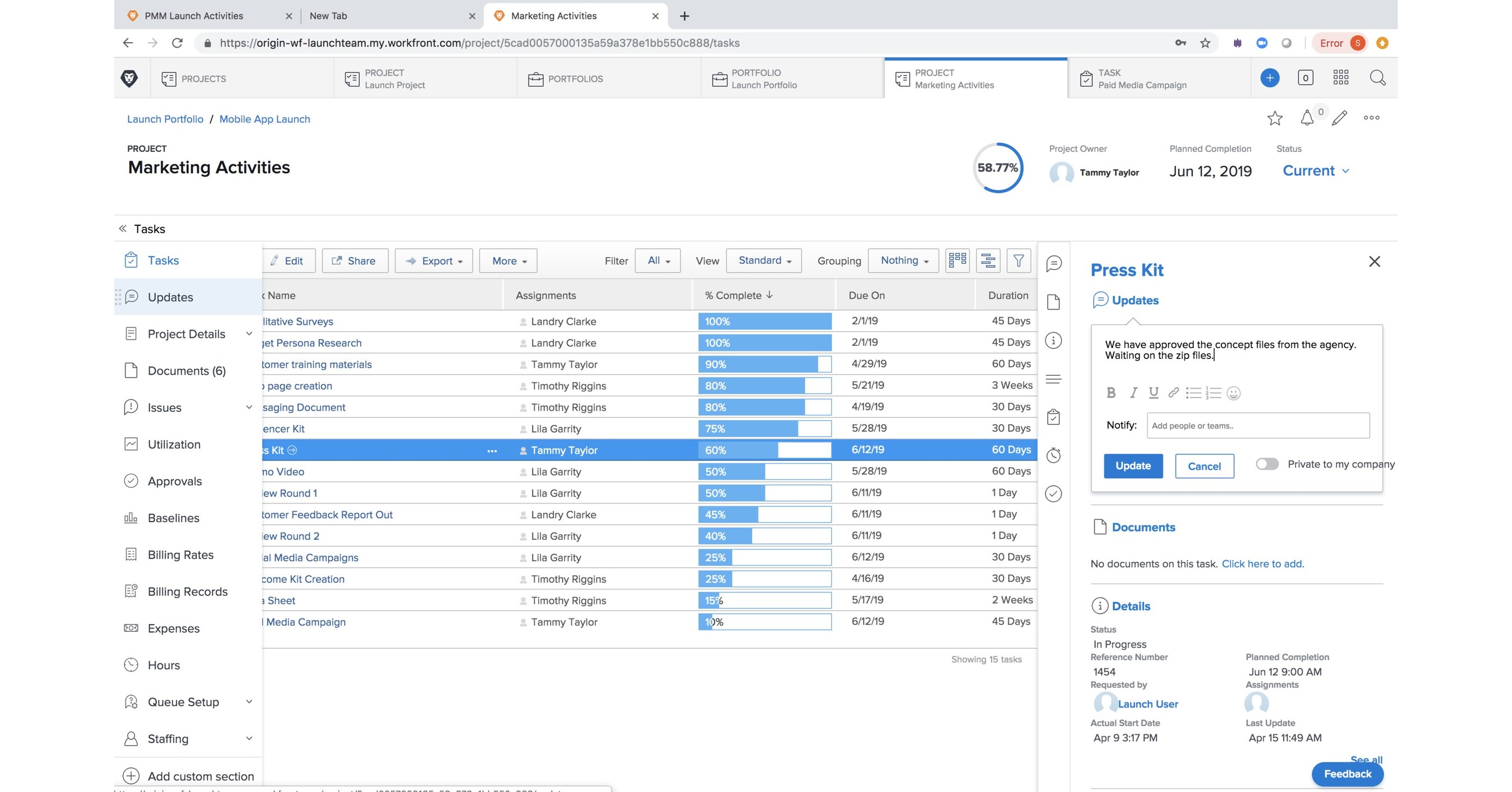Expand Project Details sidebar section
This screenshot has width=1512, height=792.
pyautogui.click(x=249, y=333)
